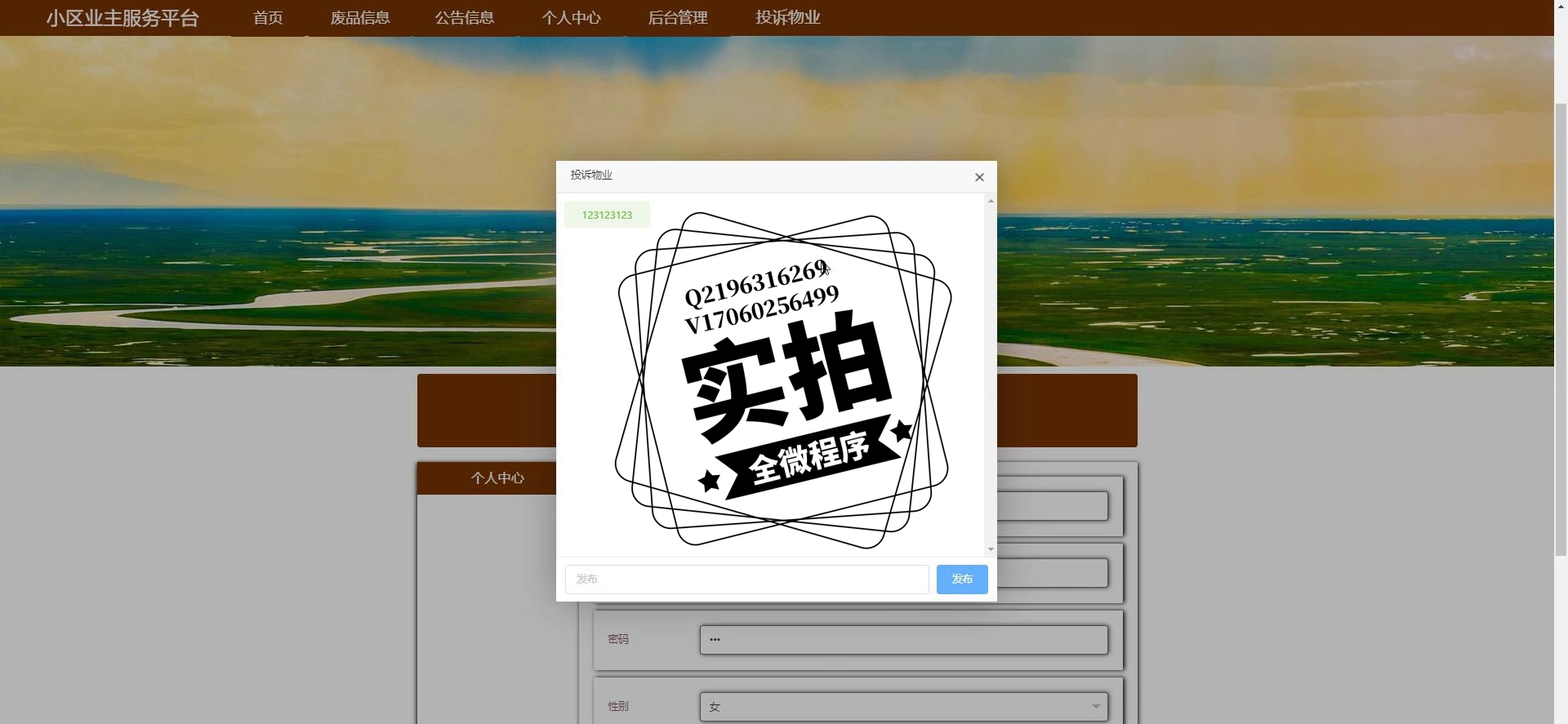Focus the 发布 message input field
The image size is (1568, 724).
[x=746, y=580]
